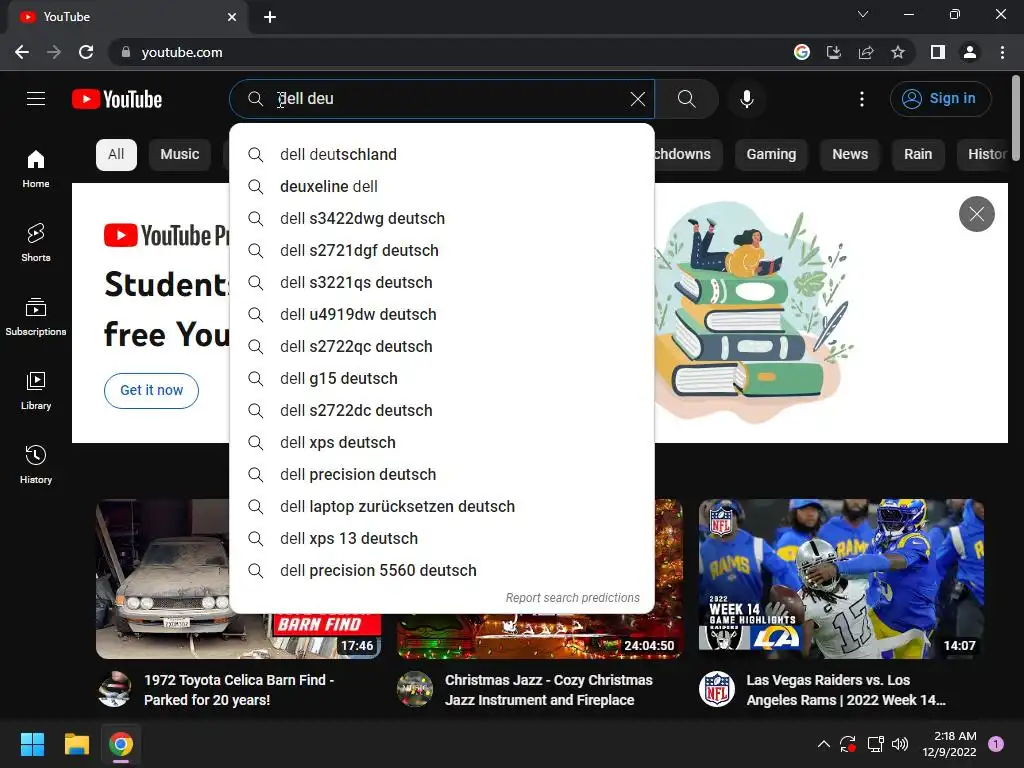Open the Christmas Jazz video title
Viewport: 1024px width, 768px height.
click(x=549, y=690)
